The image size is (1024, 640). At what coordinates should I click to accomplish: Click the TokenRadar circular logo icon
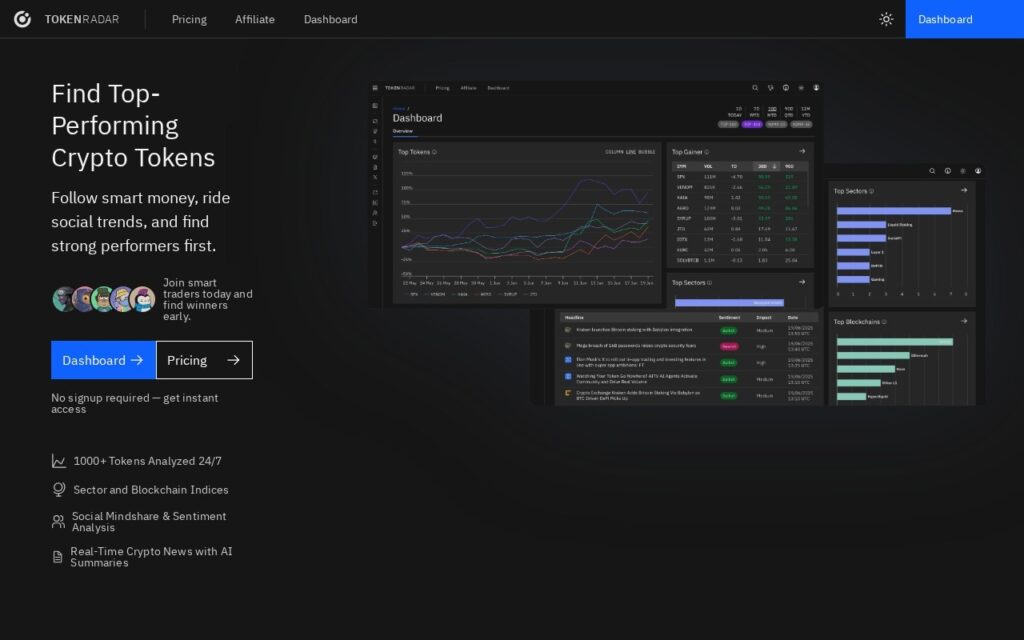[x=22, y=19]
